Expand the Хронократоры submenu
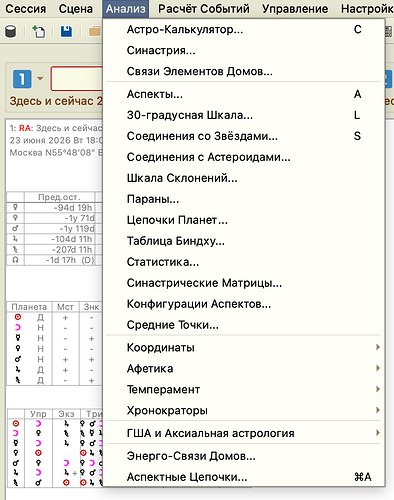Screen dimensions: 394x500 [x=244, y=410]
